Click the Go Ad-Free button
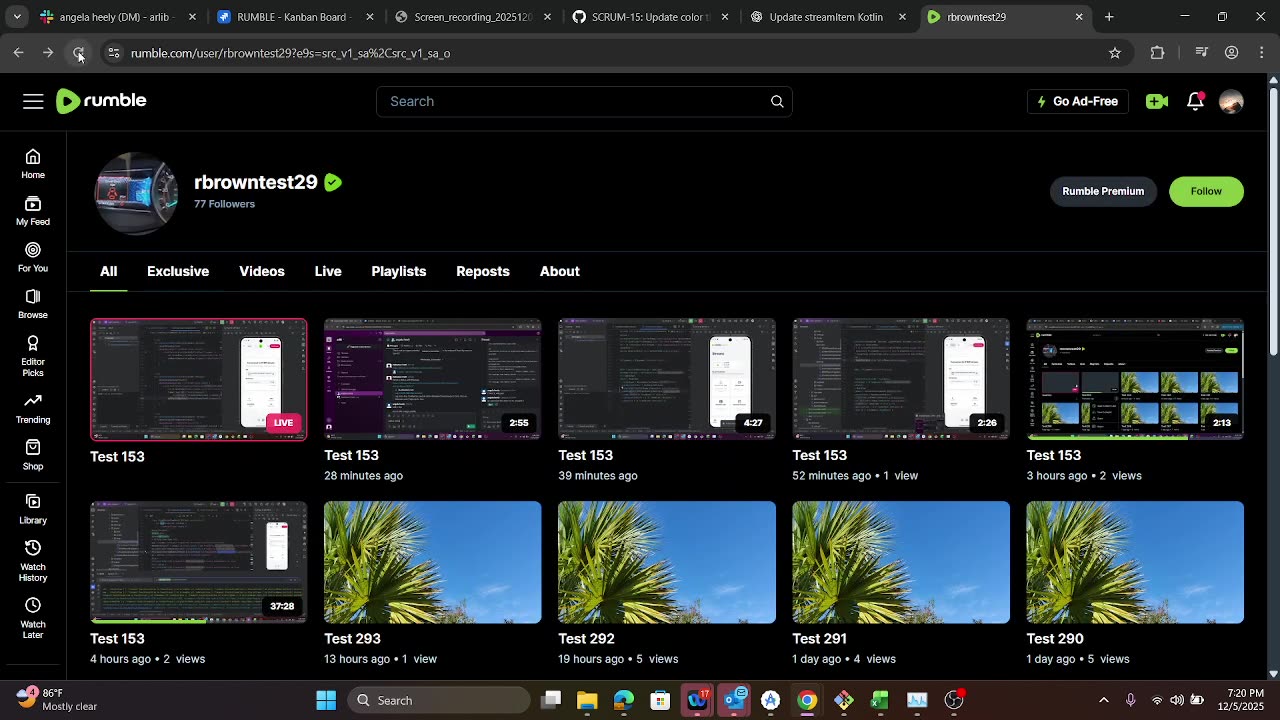This screenshot has width=1280, height=720. click(1077, 101)
